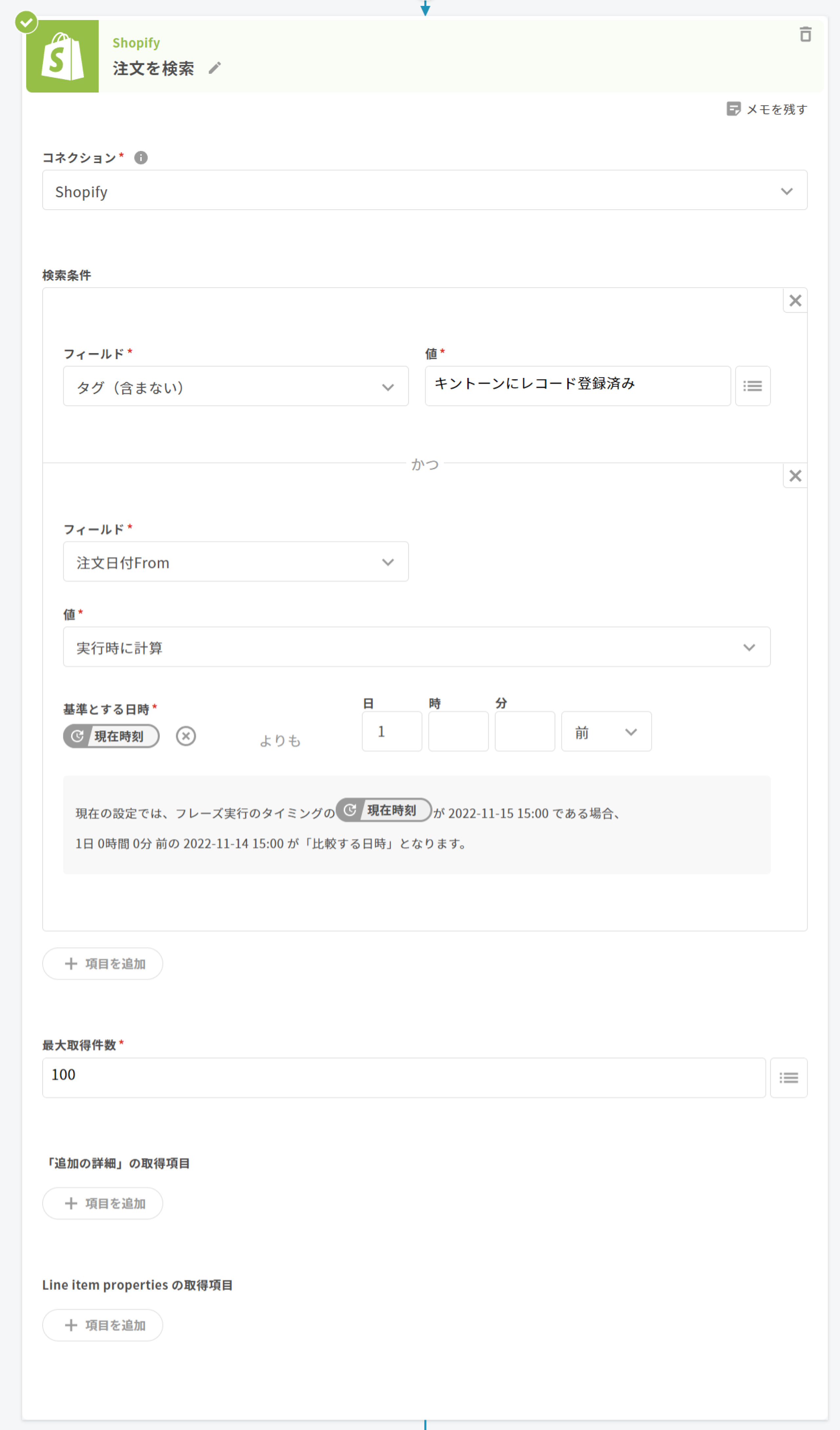The height and width of the screenshot is (1430, 840).
Task: Delete this step with the trash icon
Action: pyautogui.click(x=805, y=34)
